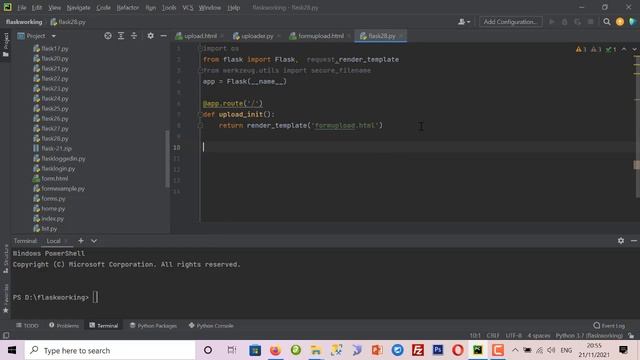This screenshot has width=640, height=360.
Task: Click UTF-8 encoding in status bar
Action: point(513,336)
